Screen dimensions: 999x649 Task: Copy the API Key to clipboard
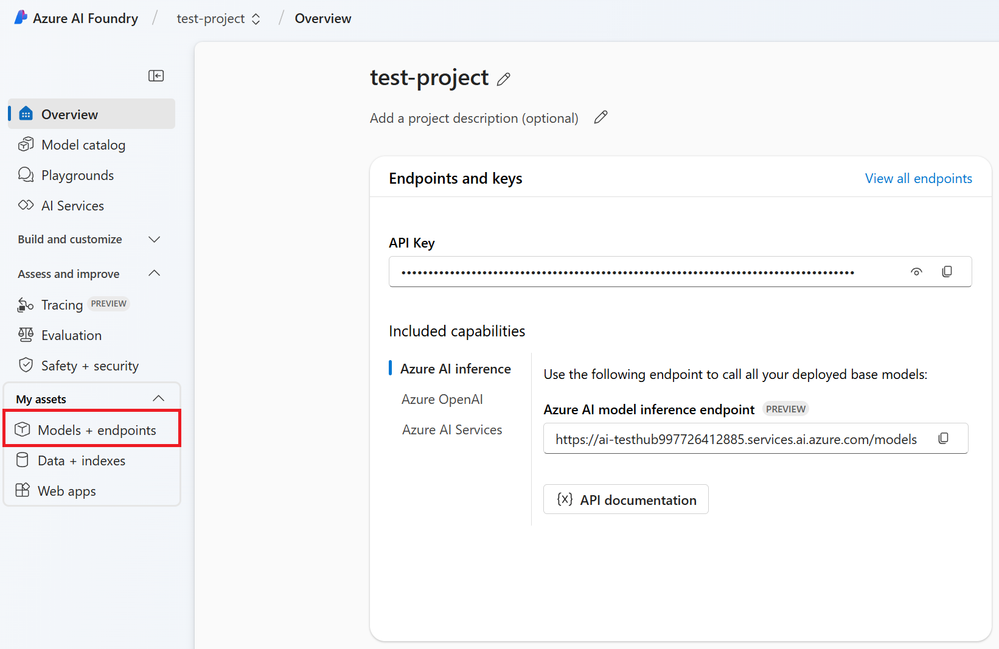click(x=947, y=272)
